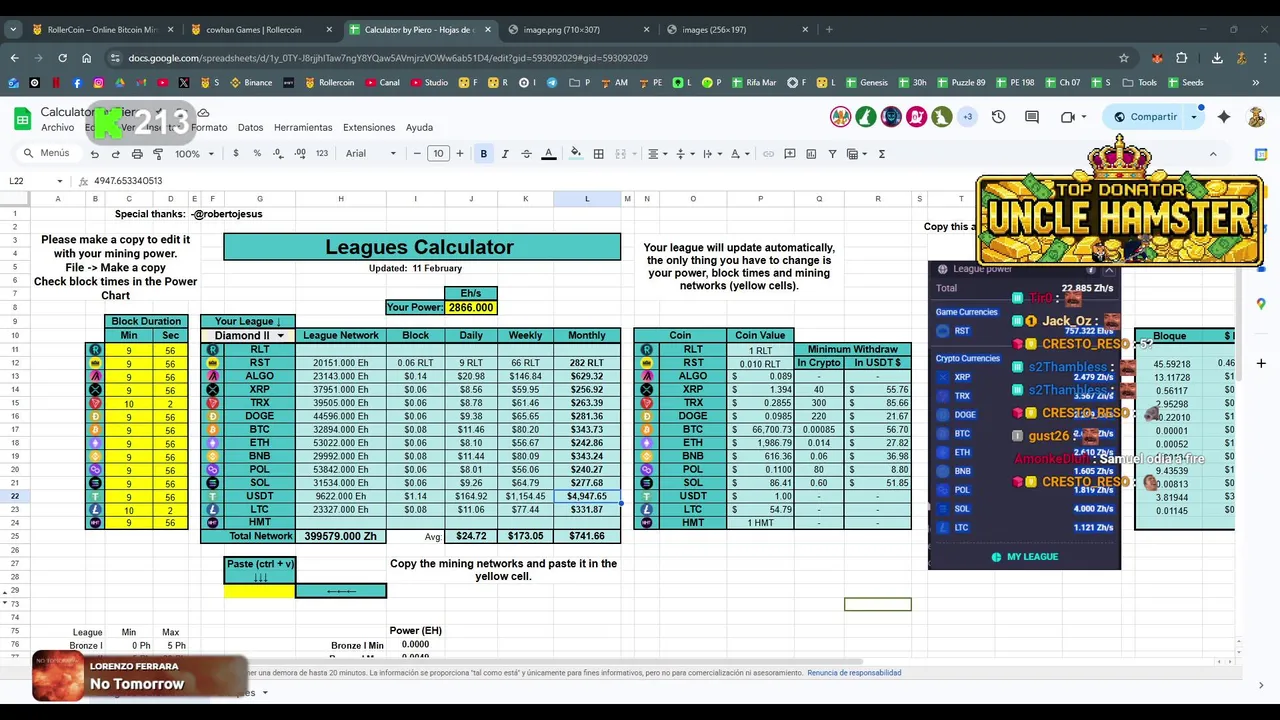Screen dimensions: 1280x720
Task: Open text wrapping dropdown
Action: point(711,154)
